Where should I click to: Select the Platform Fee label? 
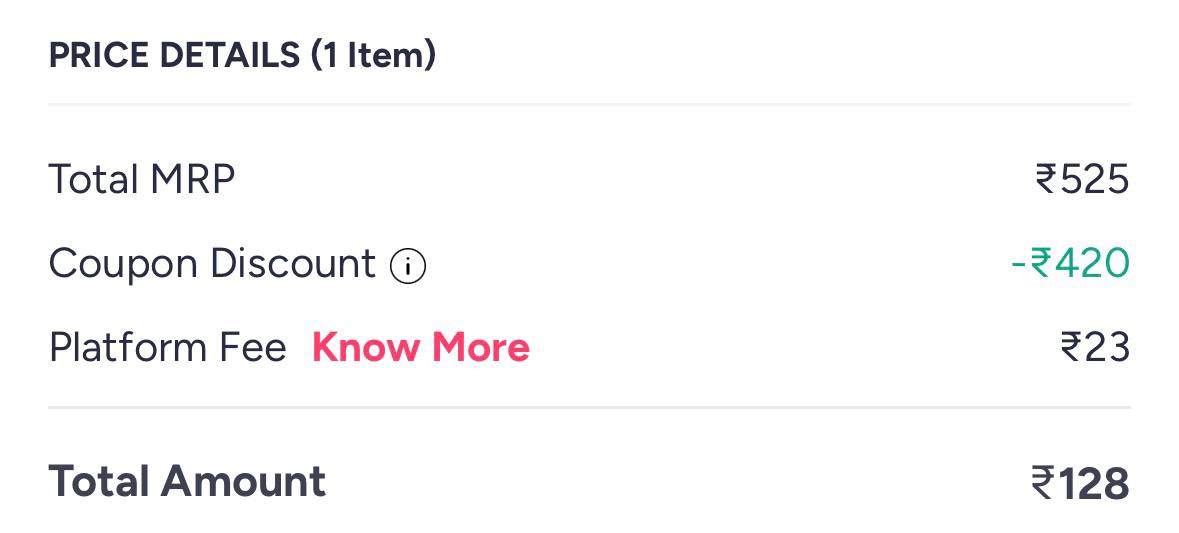(168, 347)
